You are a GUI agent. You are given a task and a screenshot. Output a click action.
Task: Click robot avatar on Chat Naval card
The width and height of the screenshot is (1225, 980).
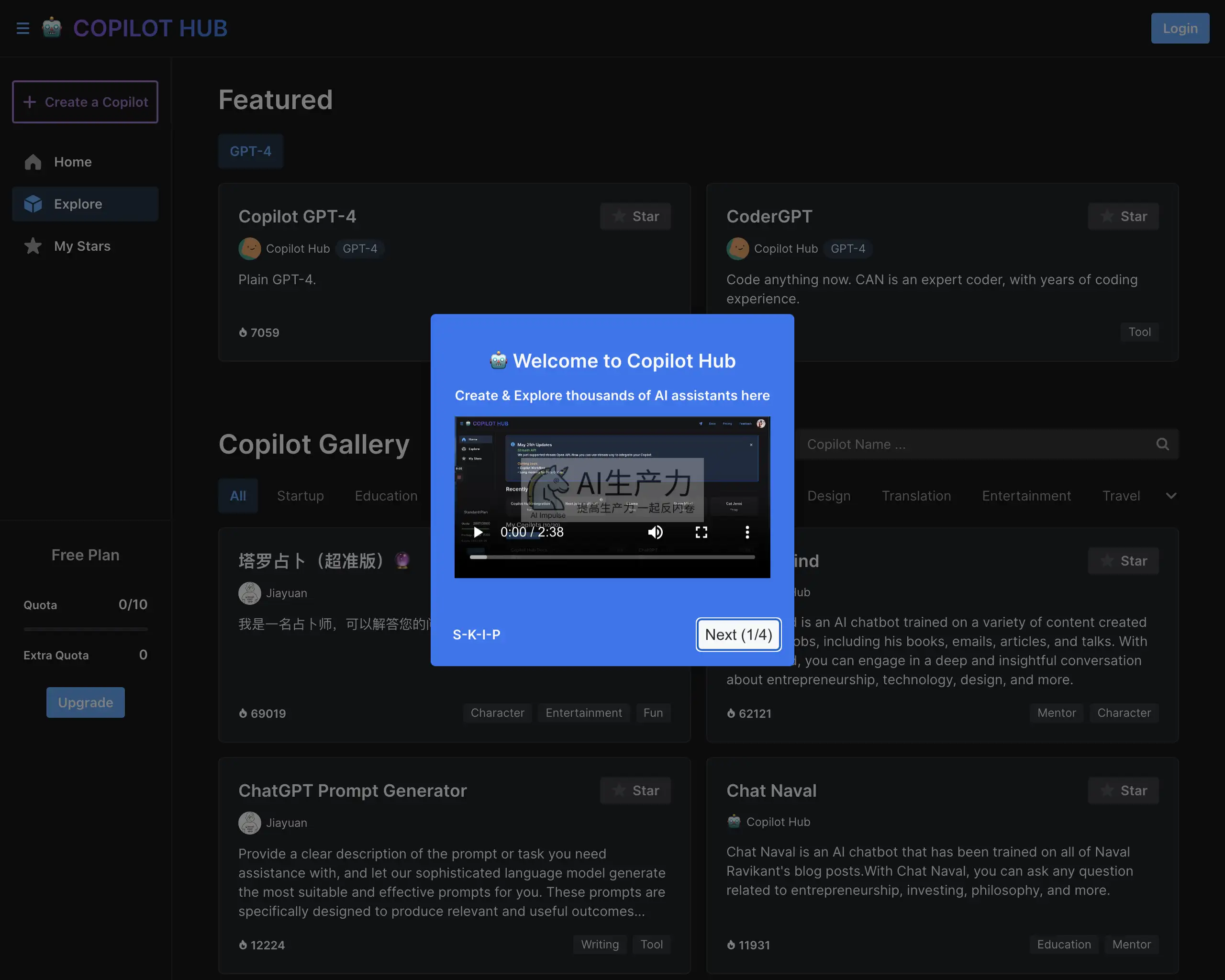coord(734,822)
